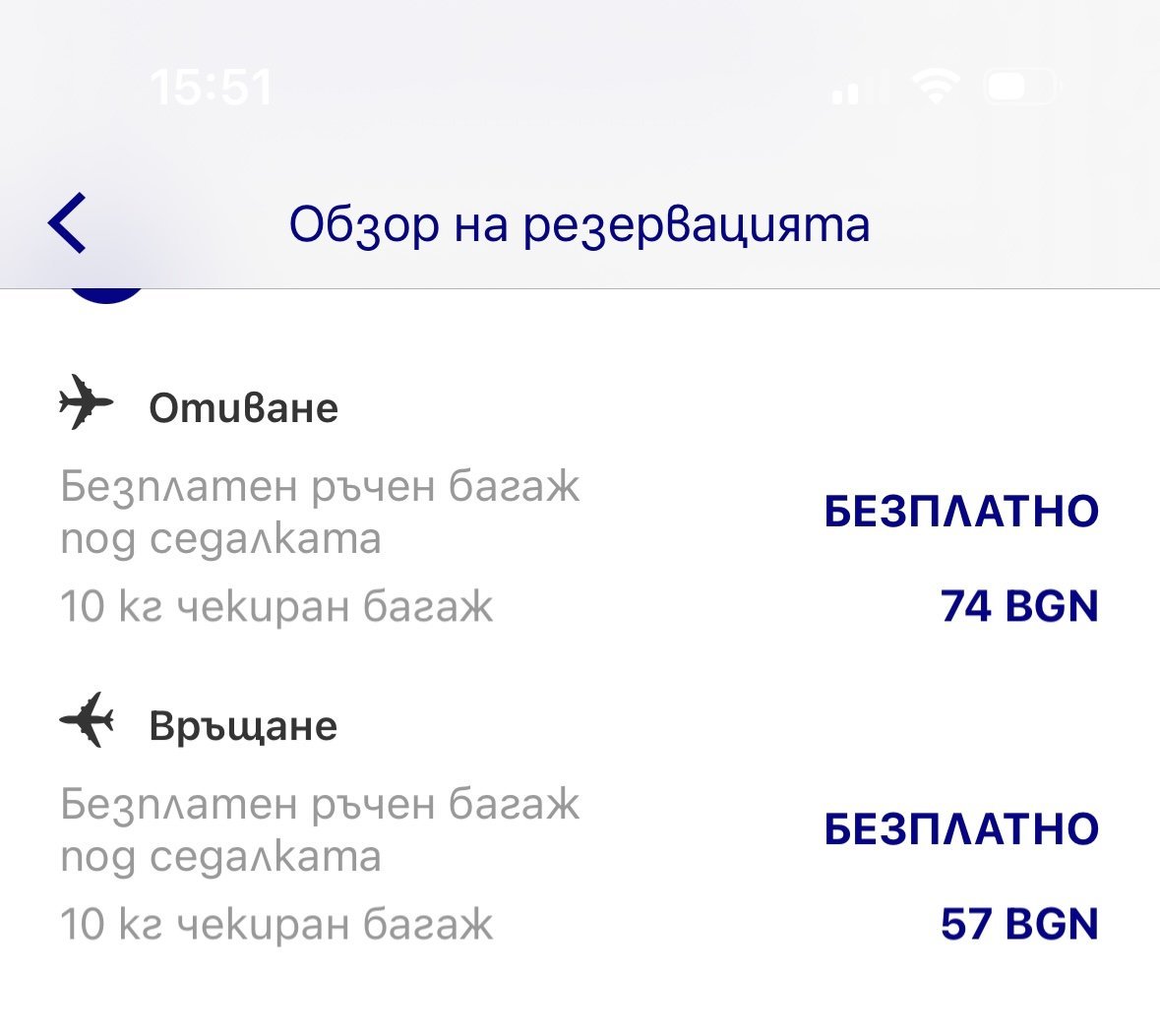This screenshot has height=1036, width=1160.
Task: Tap the partially hidden blue circle
Action: pos(106,295)
